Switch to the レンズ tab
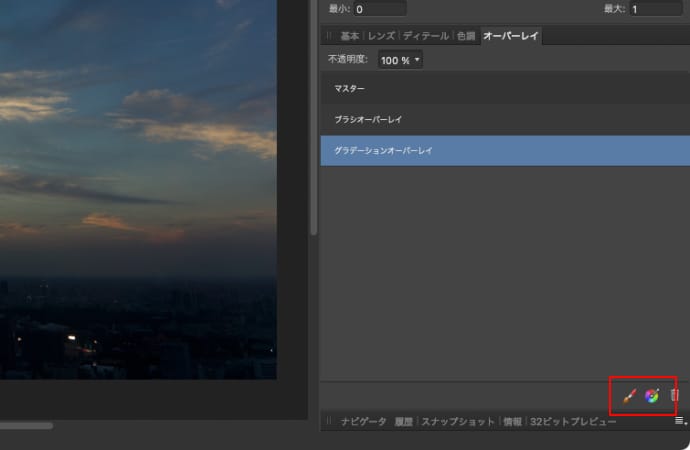The height and width of the screenshot is (450, 690). click(381, 36)
